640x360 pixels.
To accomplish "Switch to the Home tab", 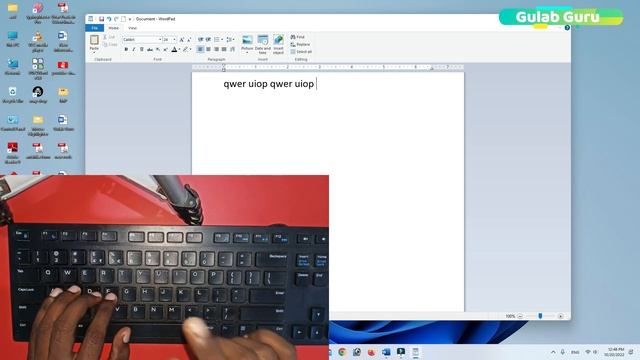I will 113,28.
